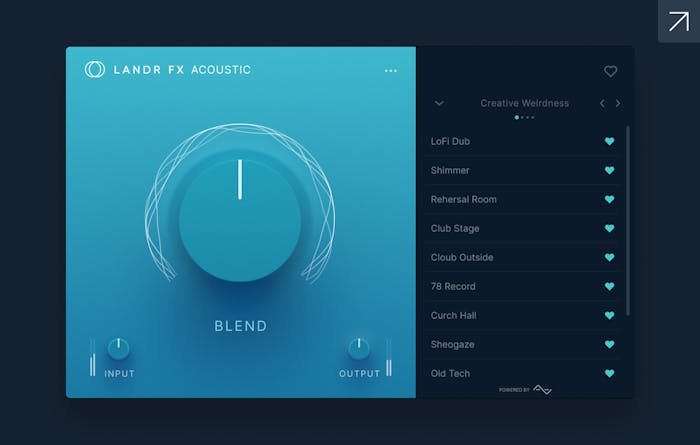Go to the previous preset category arrow
This screenshot has width=700, height=445.
coord(601,103)
